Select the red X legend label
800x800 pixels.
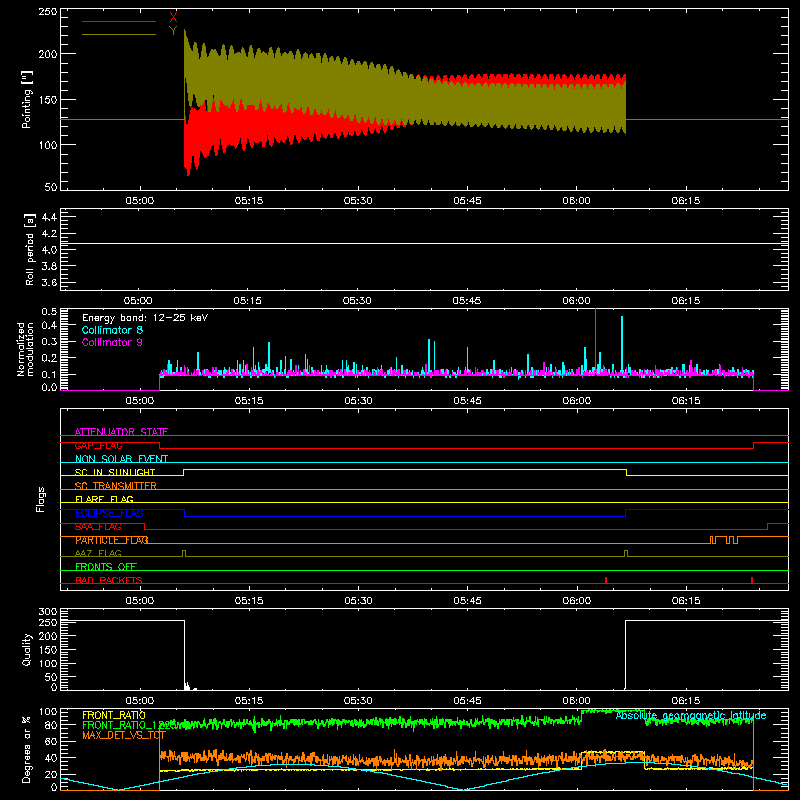coord(173,18)
